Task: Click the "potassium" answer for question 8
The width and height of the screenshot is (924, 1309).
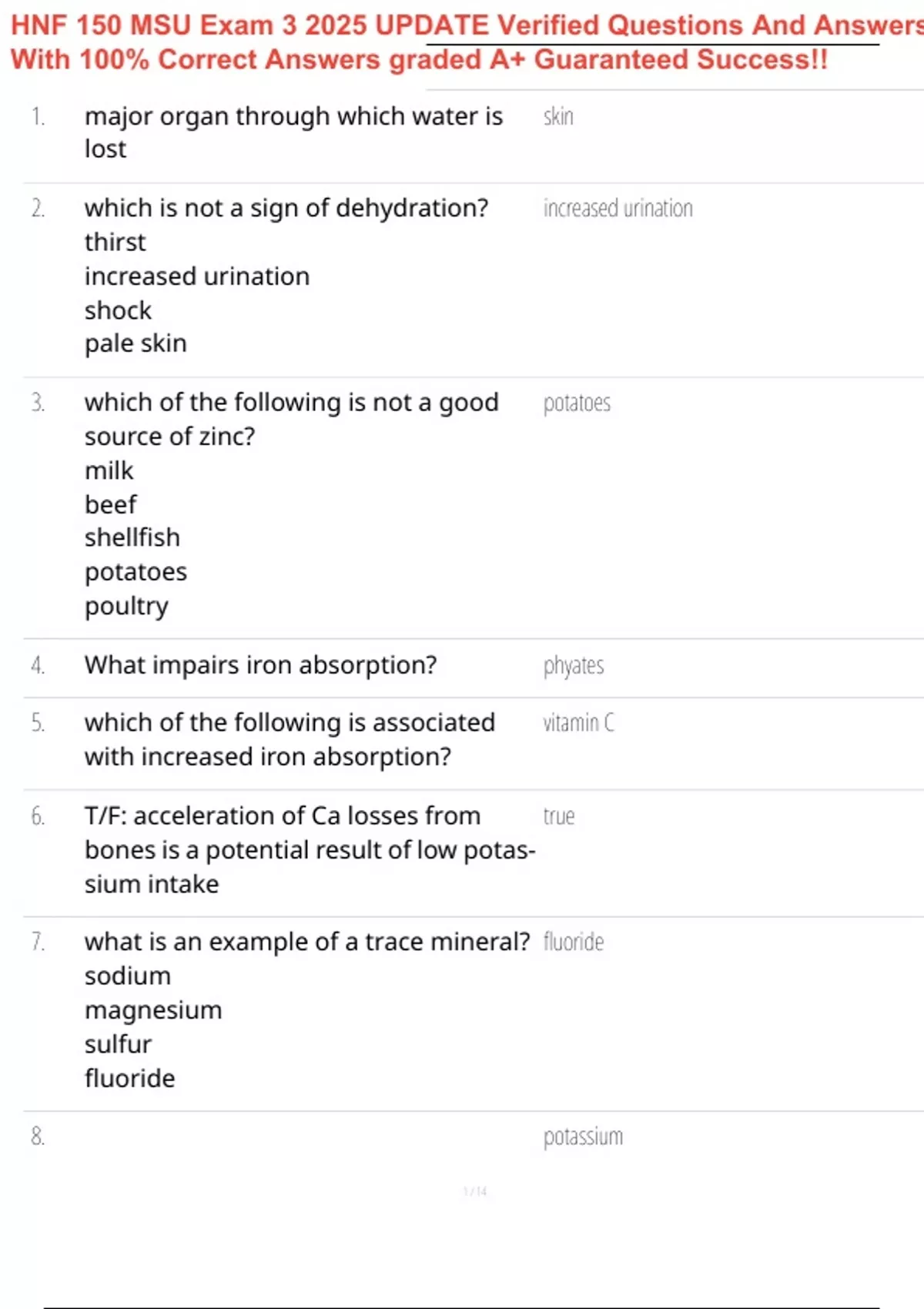Action: click(x=583, y=1137)
